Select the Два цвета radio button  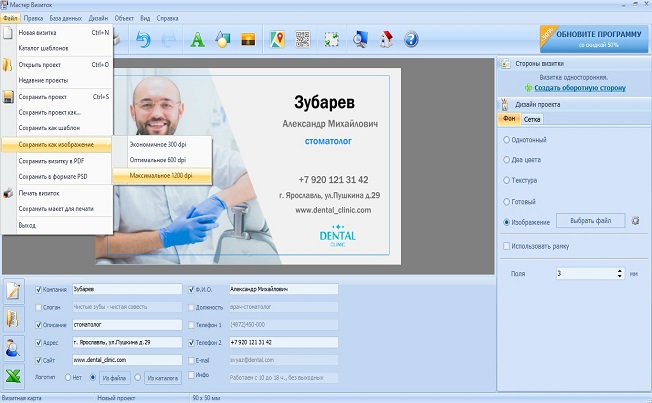click(506, 160)
